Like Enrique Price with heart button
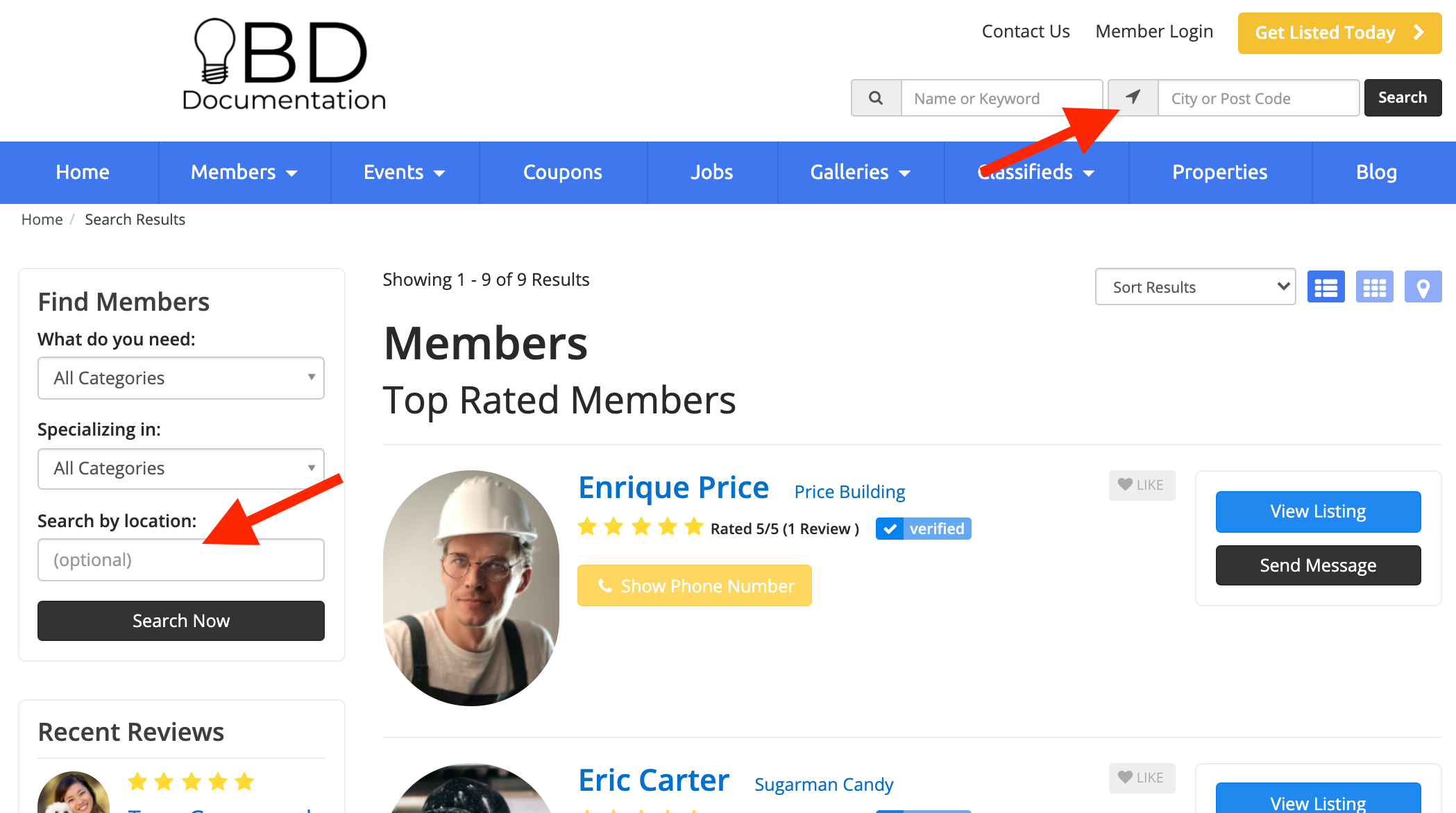1456x813 pixels. pyautogui.click(x=1141, y=485)
